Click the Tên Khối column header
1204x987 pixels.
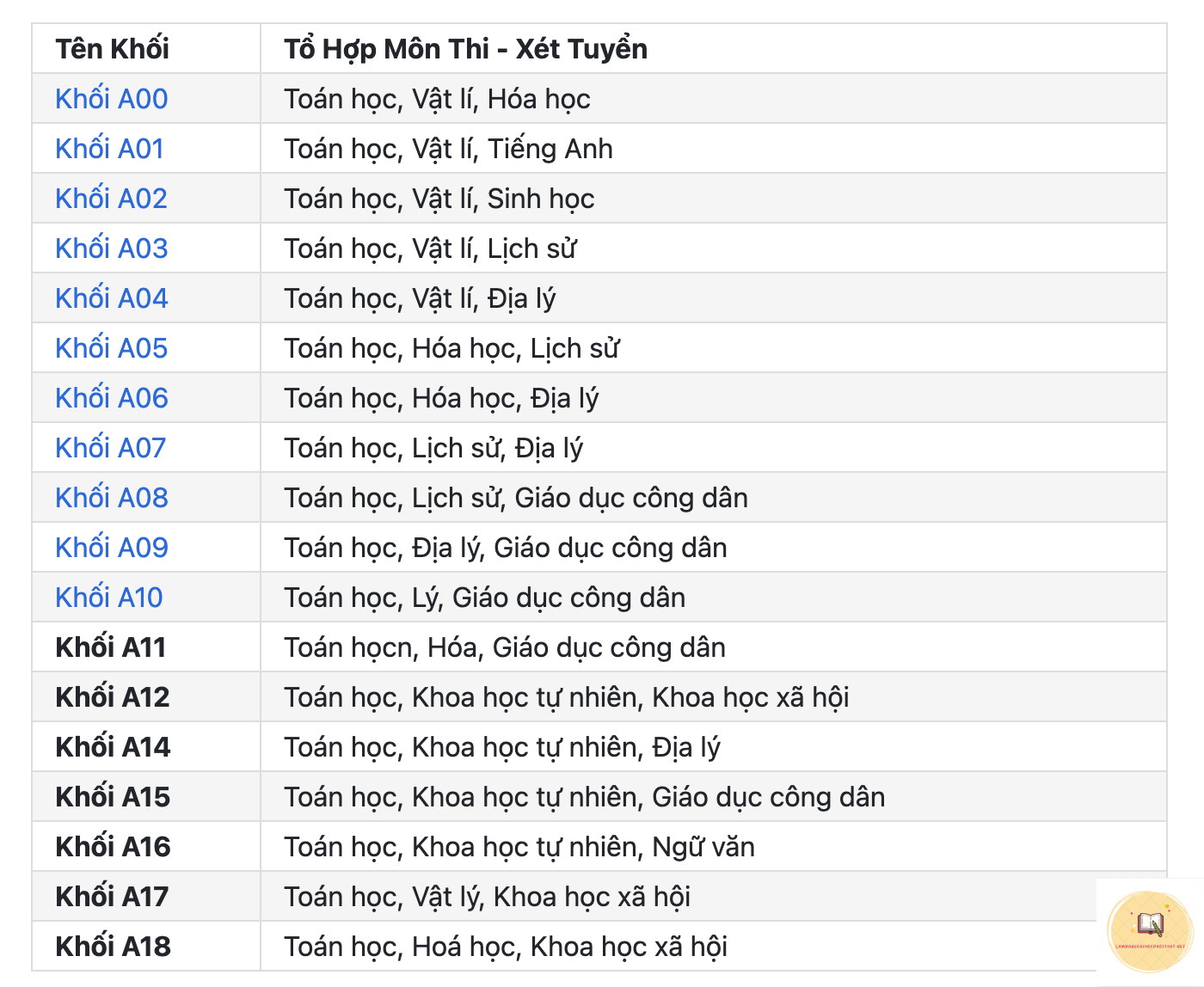pyautogui.click(x=113, y=49)
